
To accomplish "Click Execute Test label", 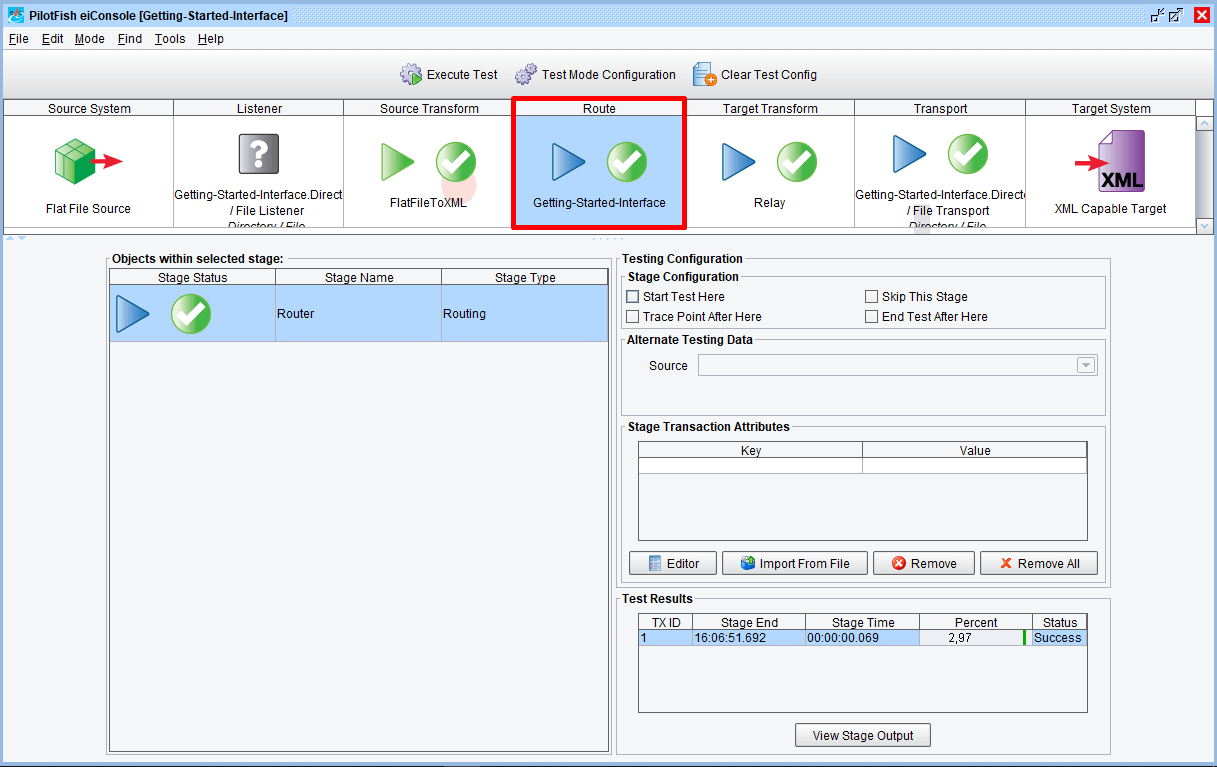I will 462,75.
